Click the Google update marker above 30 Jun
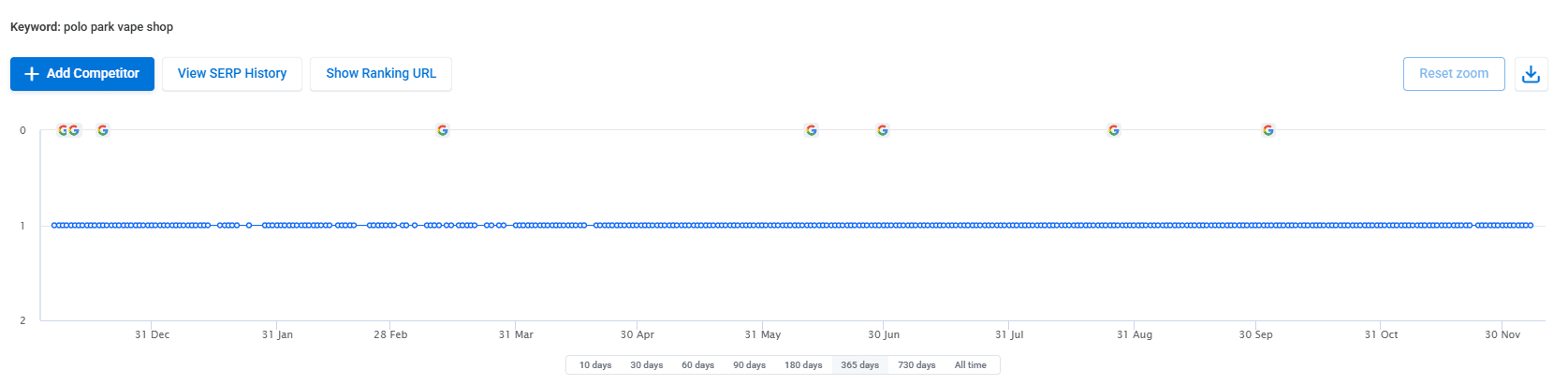1568x385 pixels. tap(883, 130)
